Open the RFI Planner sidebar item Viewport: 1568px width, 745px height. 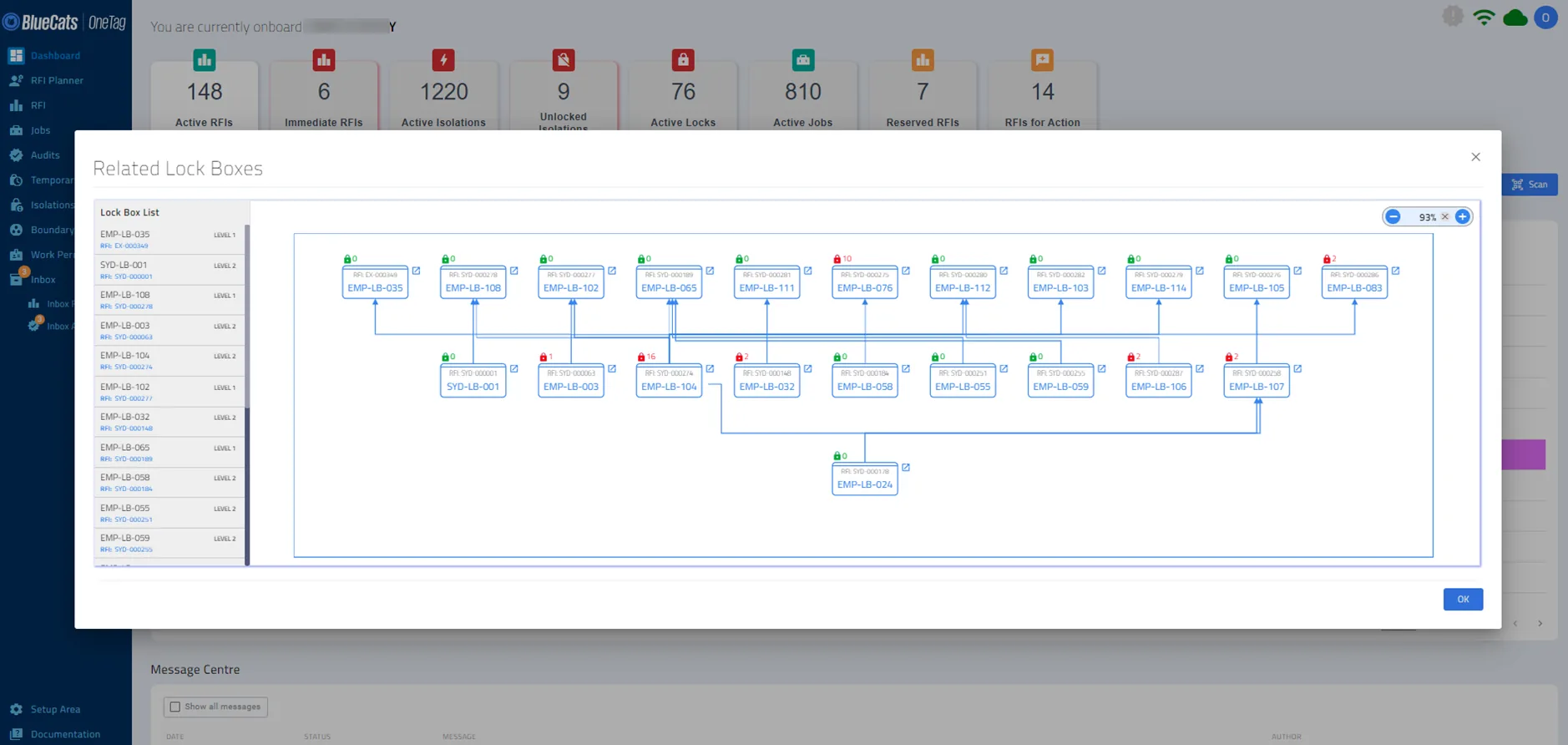[57, 81]
